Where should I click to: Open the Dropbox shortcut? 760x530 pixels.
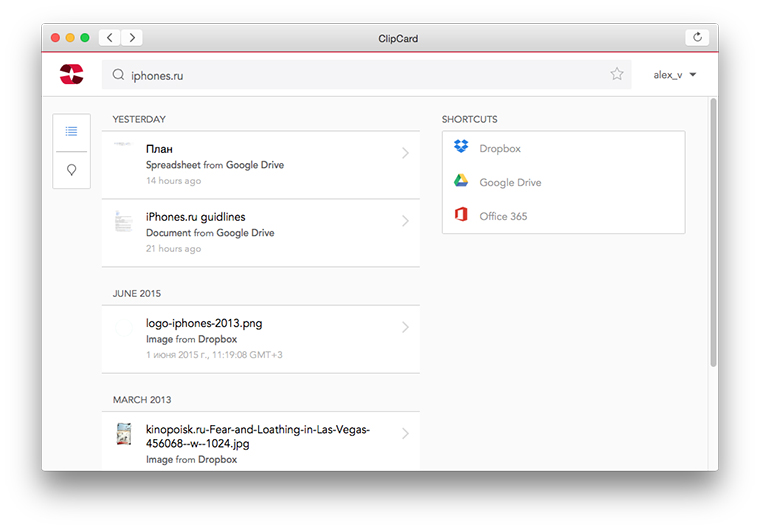click(x=499, y=149)
